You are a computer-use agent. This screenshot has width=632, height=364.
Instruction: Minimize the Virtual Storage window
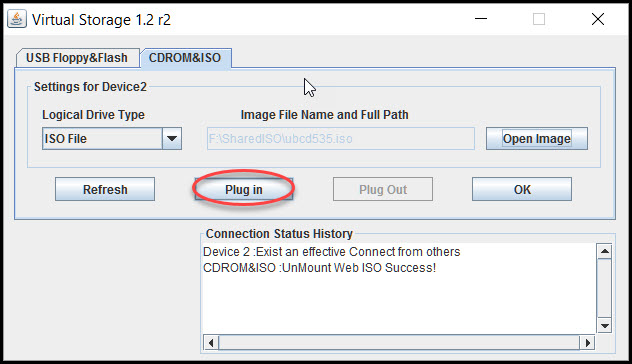click(x=481, y=19)
